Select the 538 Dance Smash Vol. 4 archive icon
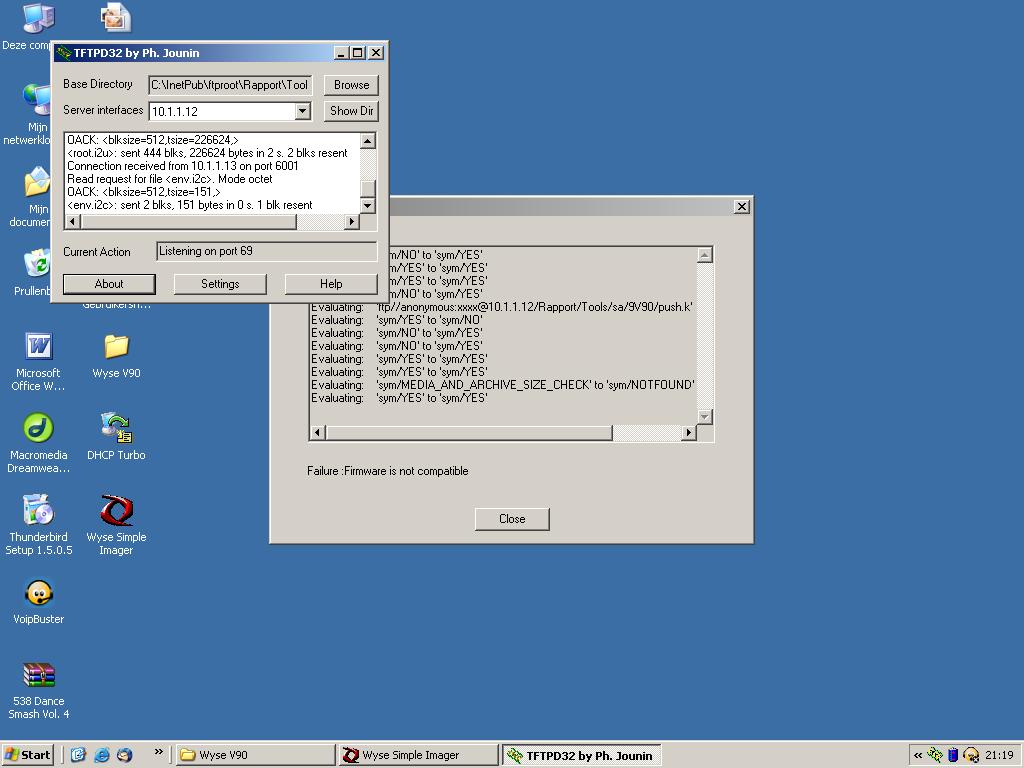The height and width of the screenshot is (768, 1024). point(39,690)
